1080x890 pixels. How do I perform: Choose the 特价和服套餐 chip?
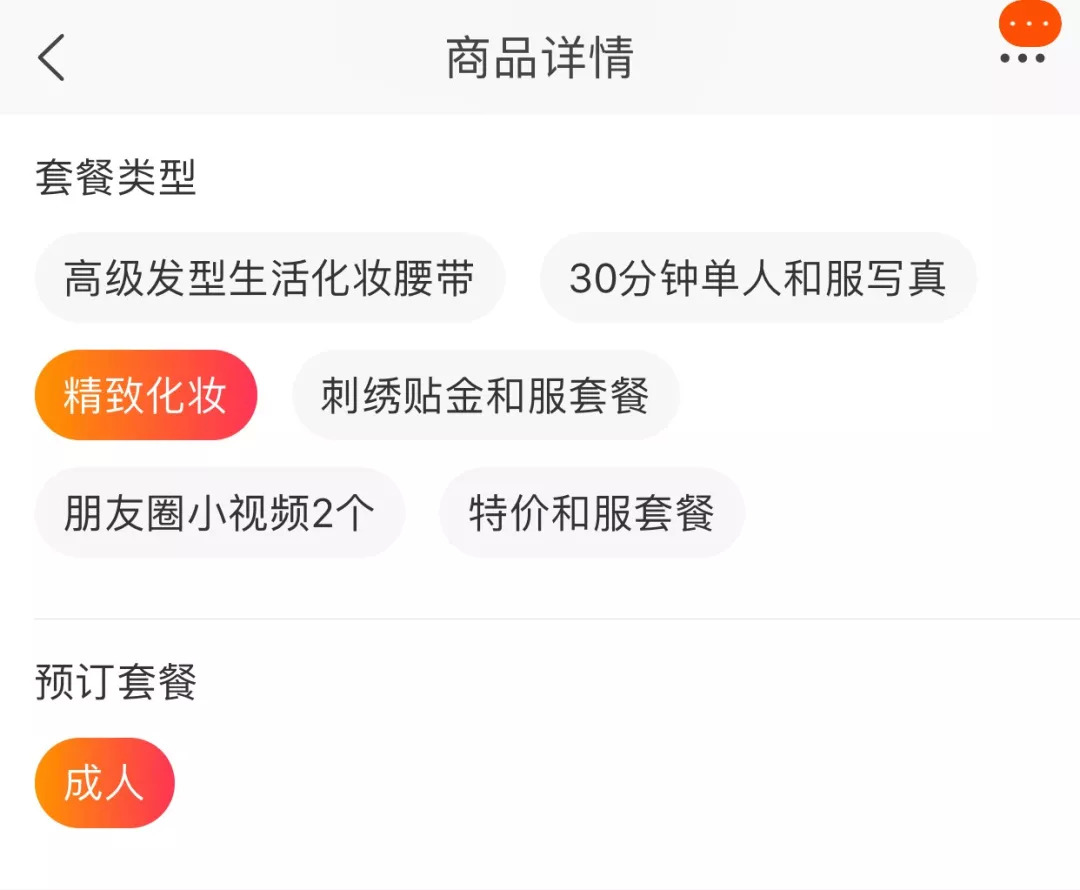(591, 513)
